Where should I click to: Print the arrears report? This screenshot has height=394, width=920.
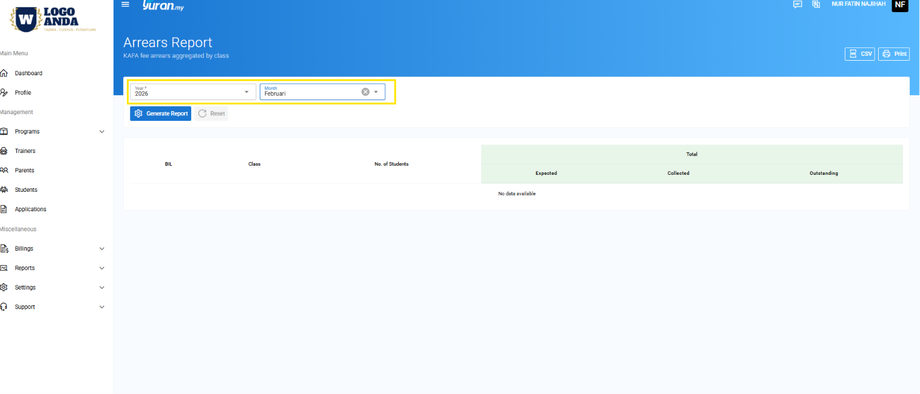894,54
